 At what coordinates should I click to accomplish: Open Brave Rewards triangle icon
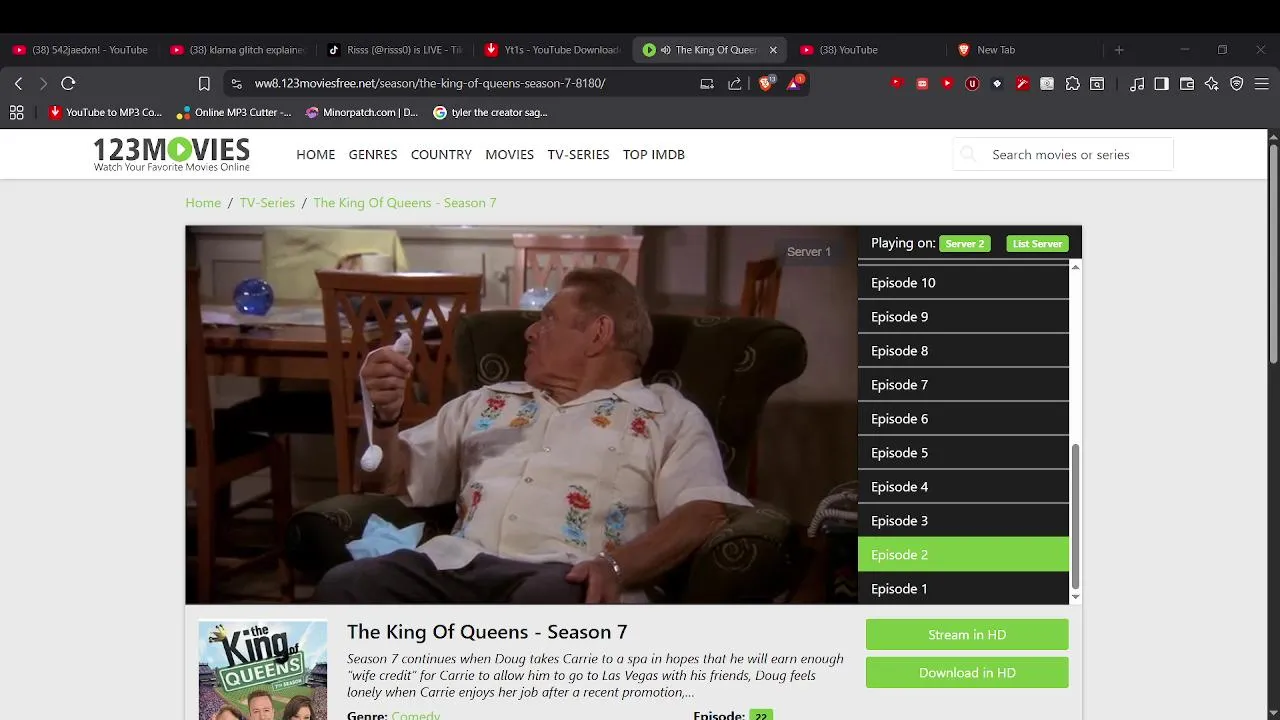(x=794, y=84)
